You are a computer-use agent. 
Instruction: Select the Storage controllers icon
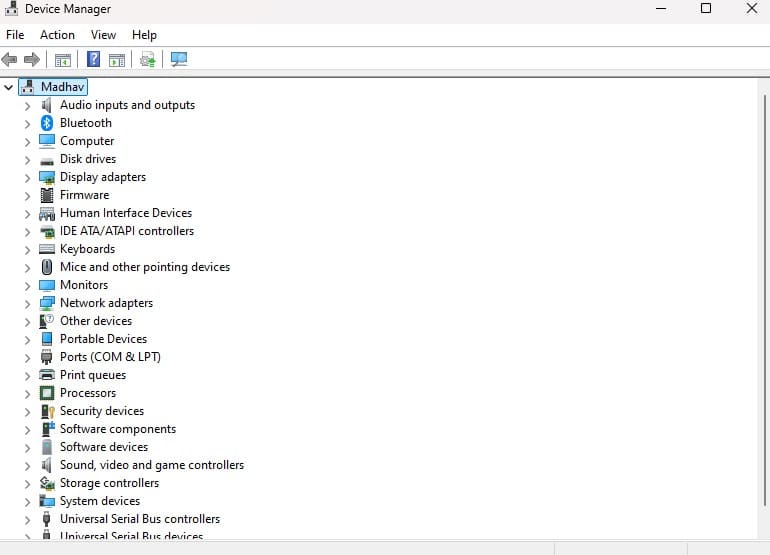click(x=47, y=483)
